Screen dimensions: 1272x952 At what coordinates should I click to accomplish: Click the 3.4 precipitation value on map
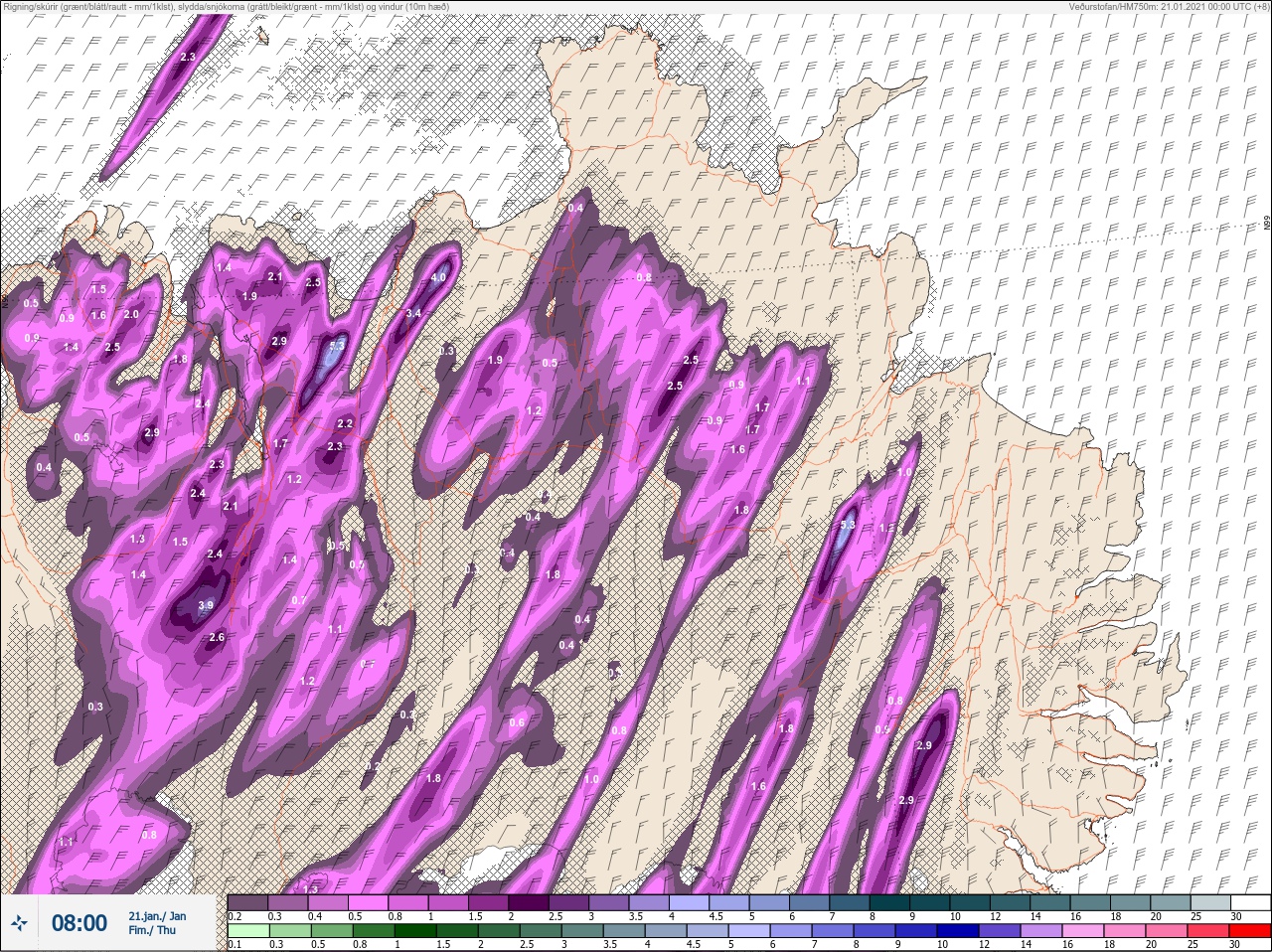point(414,313)
